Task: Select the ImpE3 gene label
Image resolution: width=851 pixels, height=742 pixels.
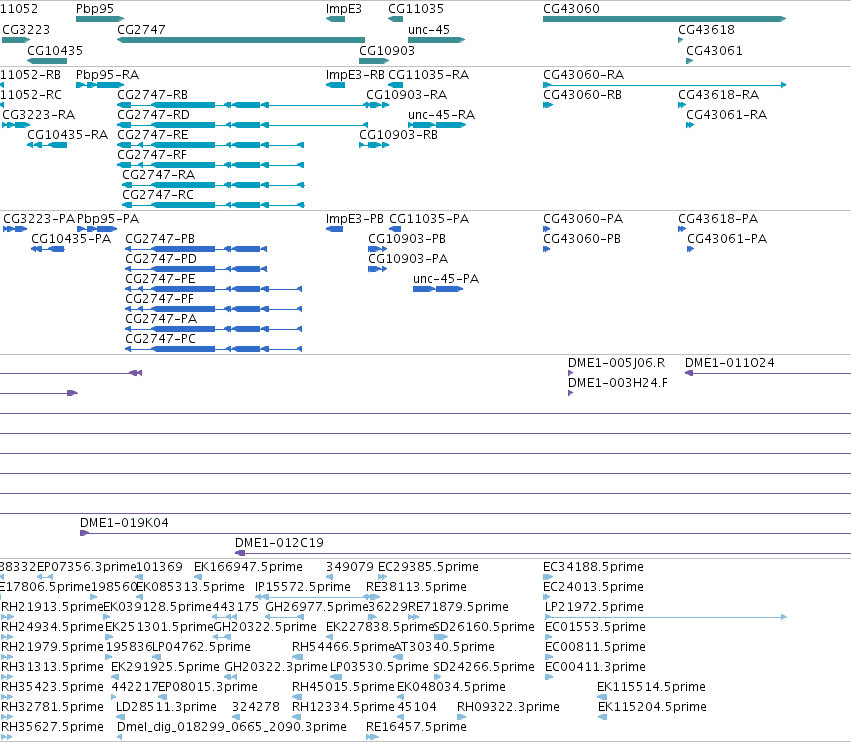Action: pyautogui.click(x=344, y=9)
